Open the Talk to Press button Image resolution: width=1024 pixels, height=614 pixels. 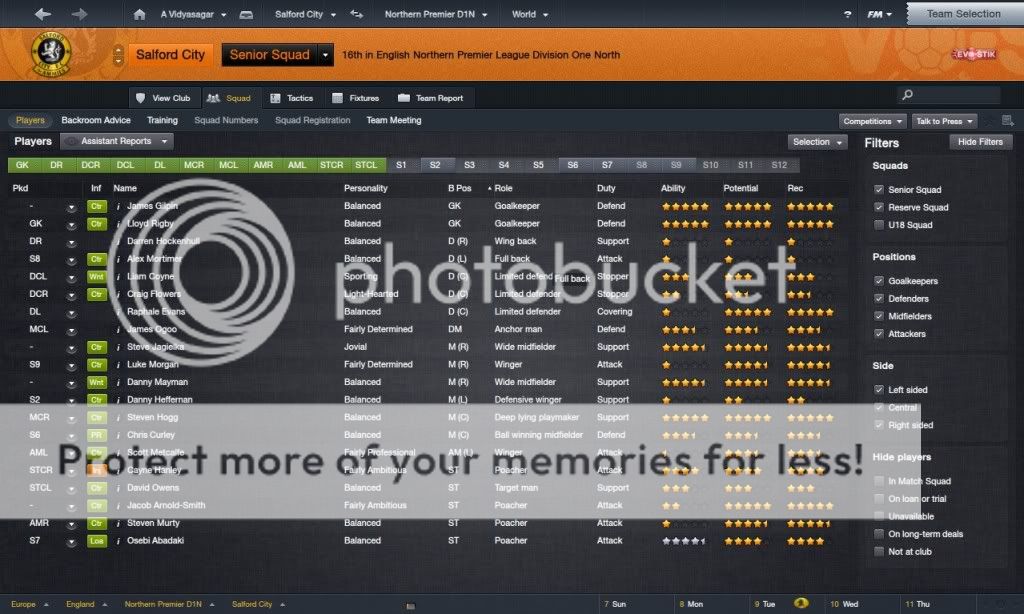tap(944, 121)
